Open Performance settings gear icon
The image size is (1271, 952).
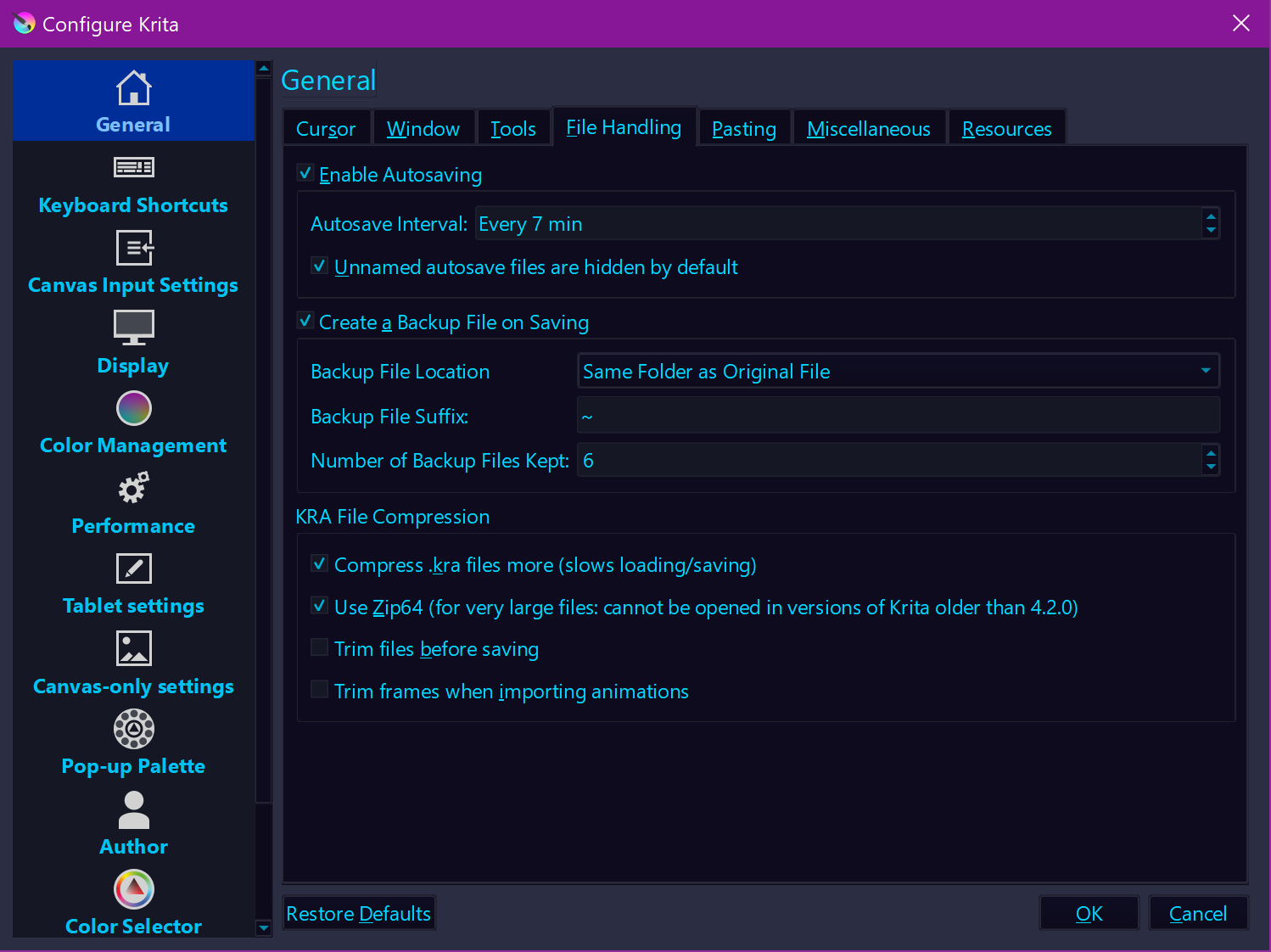tap(133, 489)
